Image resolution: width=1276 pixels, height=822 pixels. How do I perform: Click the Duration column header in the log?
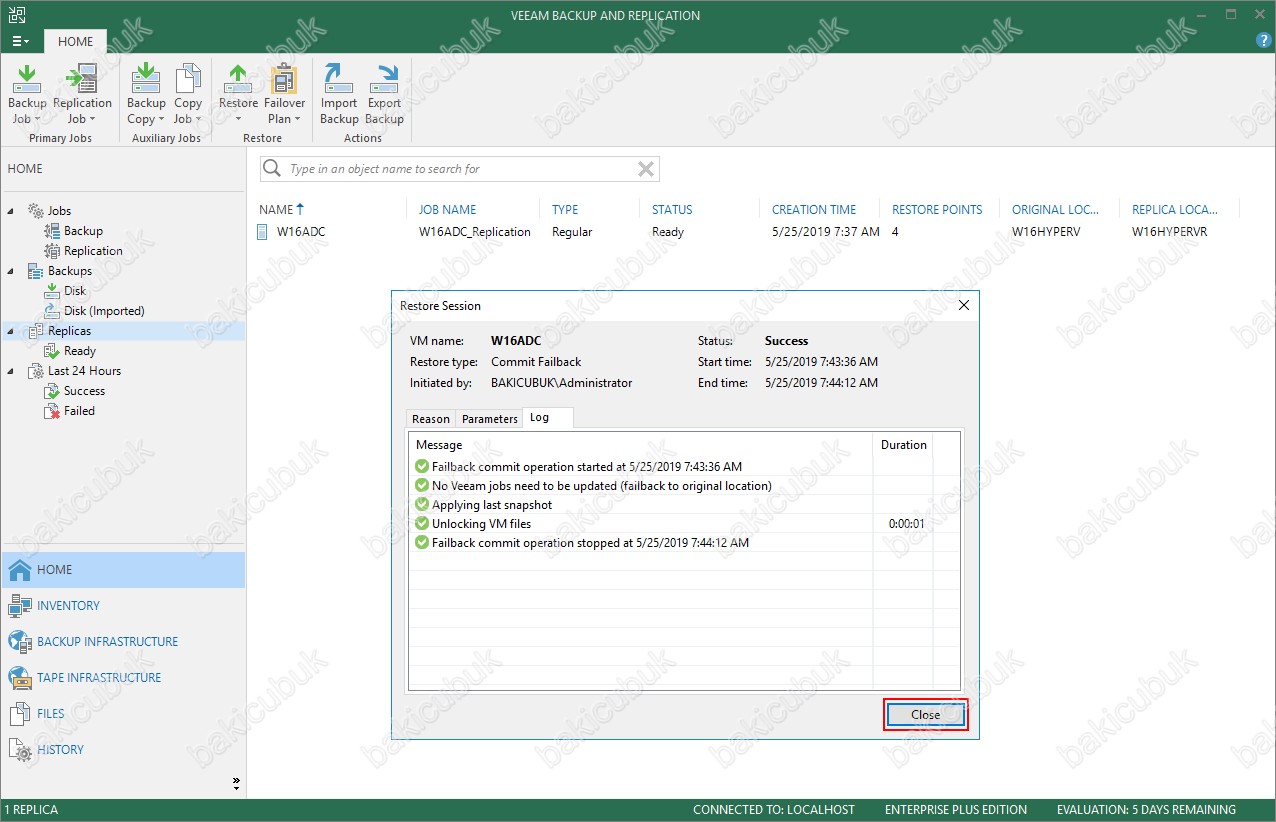pyautogui.click(x=903, y=445)
